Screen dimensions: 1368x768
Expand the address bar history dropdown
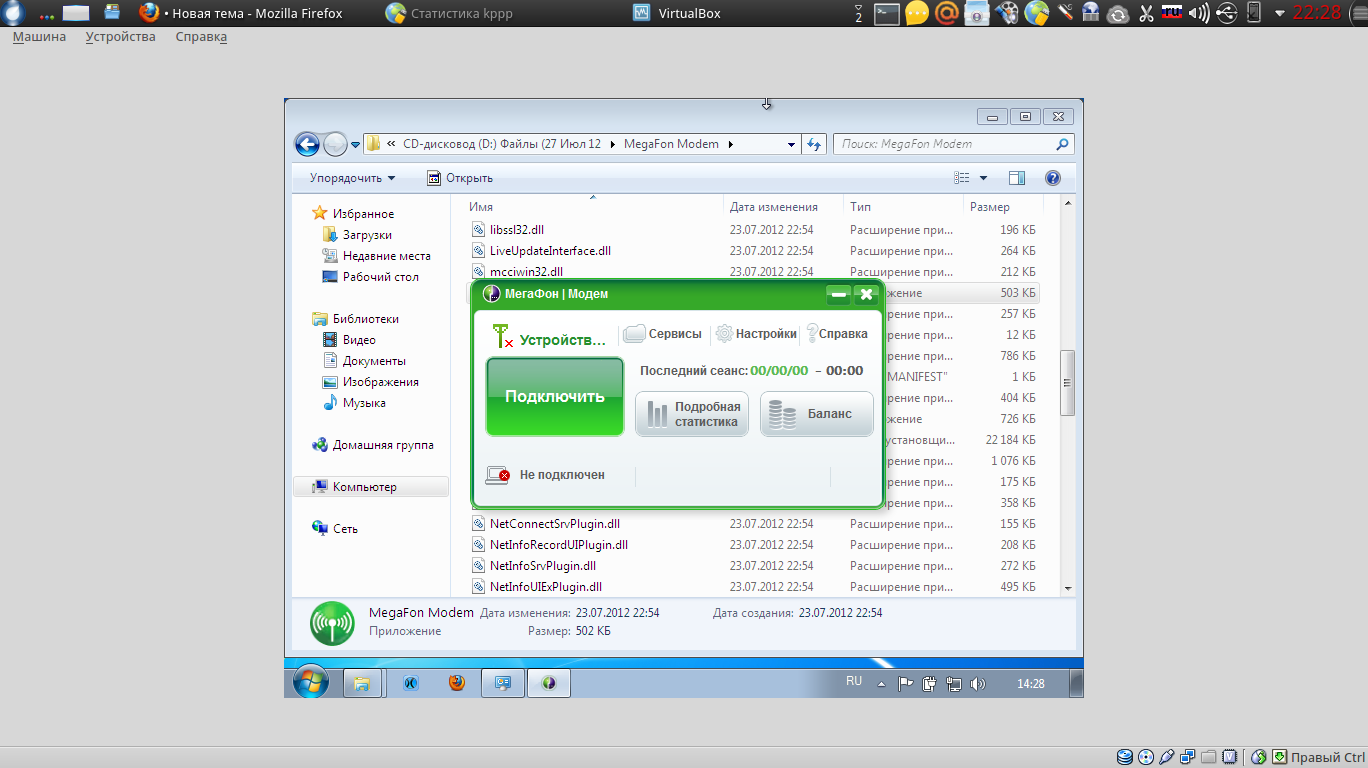[x=792, y=144]
